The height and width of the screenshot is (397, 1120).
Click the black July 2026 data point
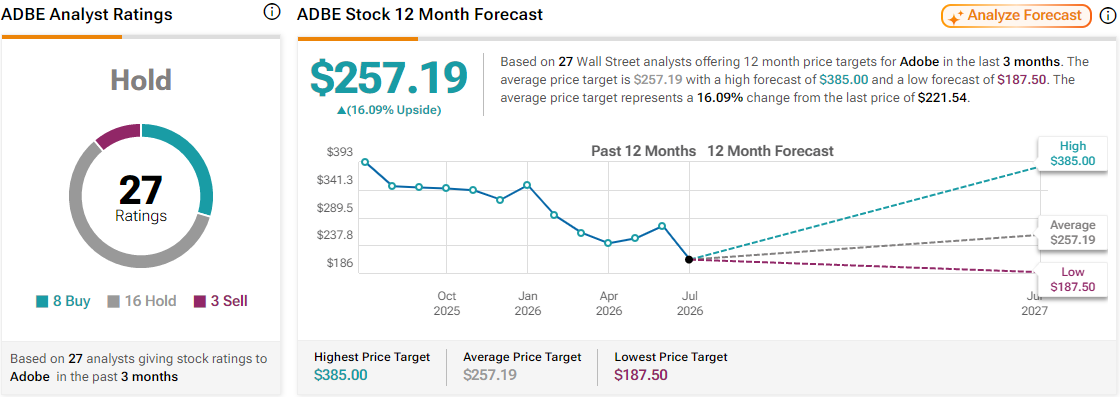689,259
